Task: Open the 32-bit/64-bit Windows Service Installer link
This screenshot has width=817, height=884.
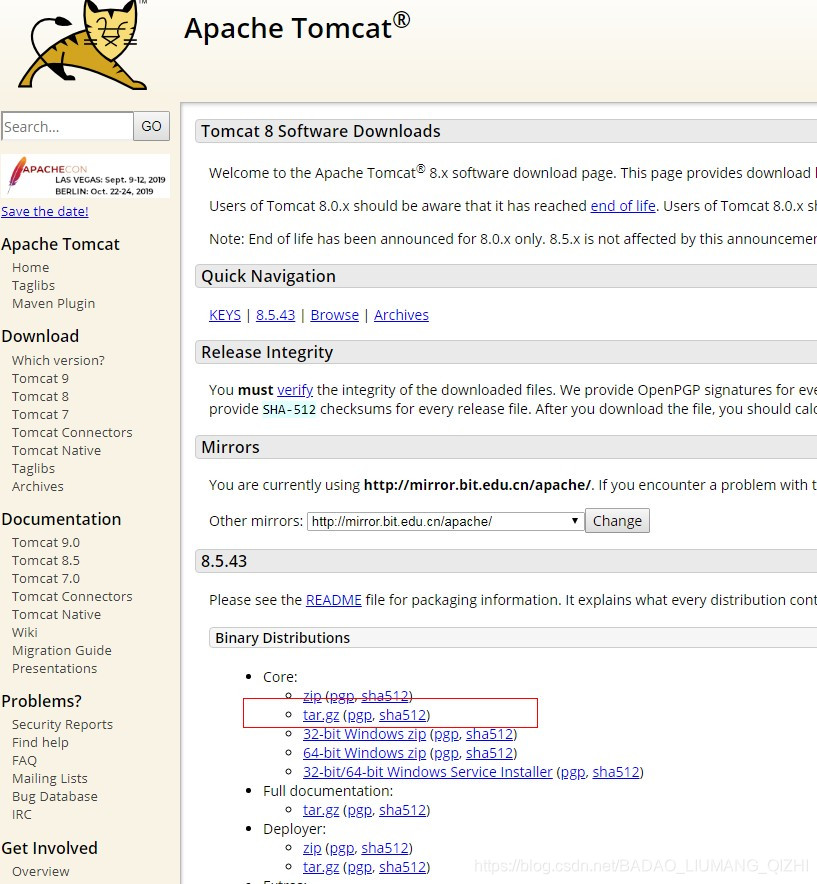Action: tap(427, 771)
